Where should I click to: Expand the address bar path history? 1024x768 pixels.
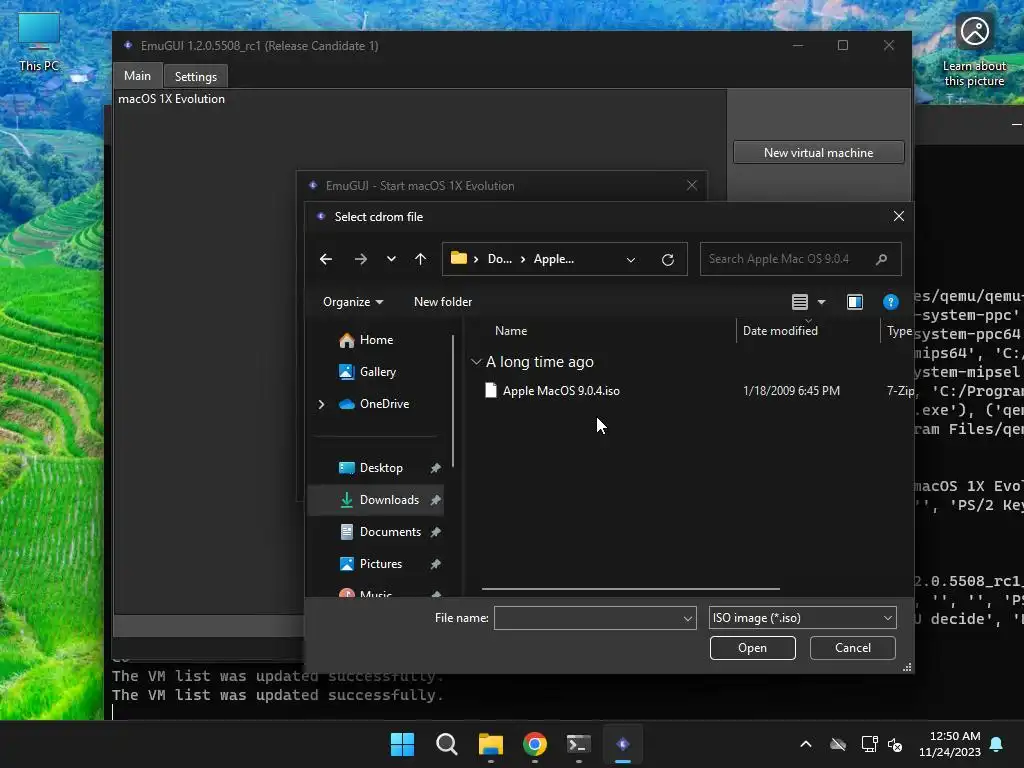pos(631,259)
